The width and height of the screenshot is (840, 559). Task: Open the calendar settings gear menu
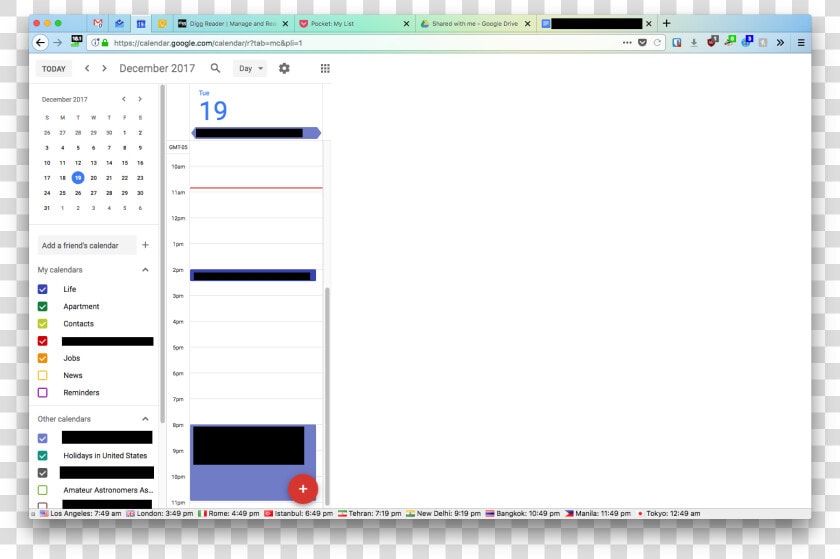click(284, 68)
